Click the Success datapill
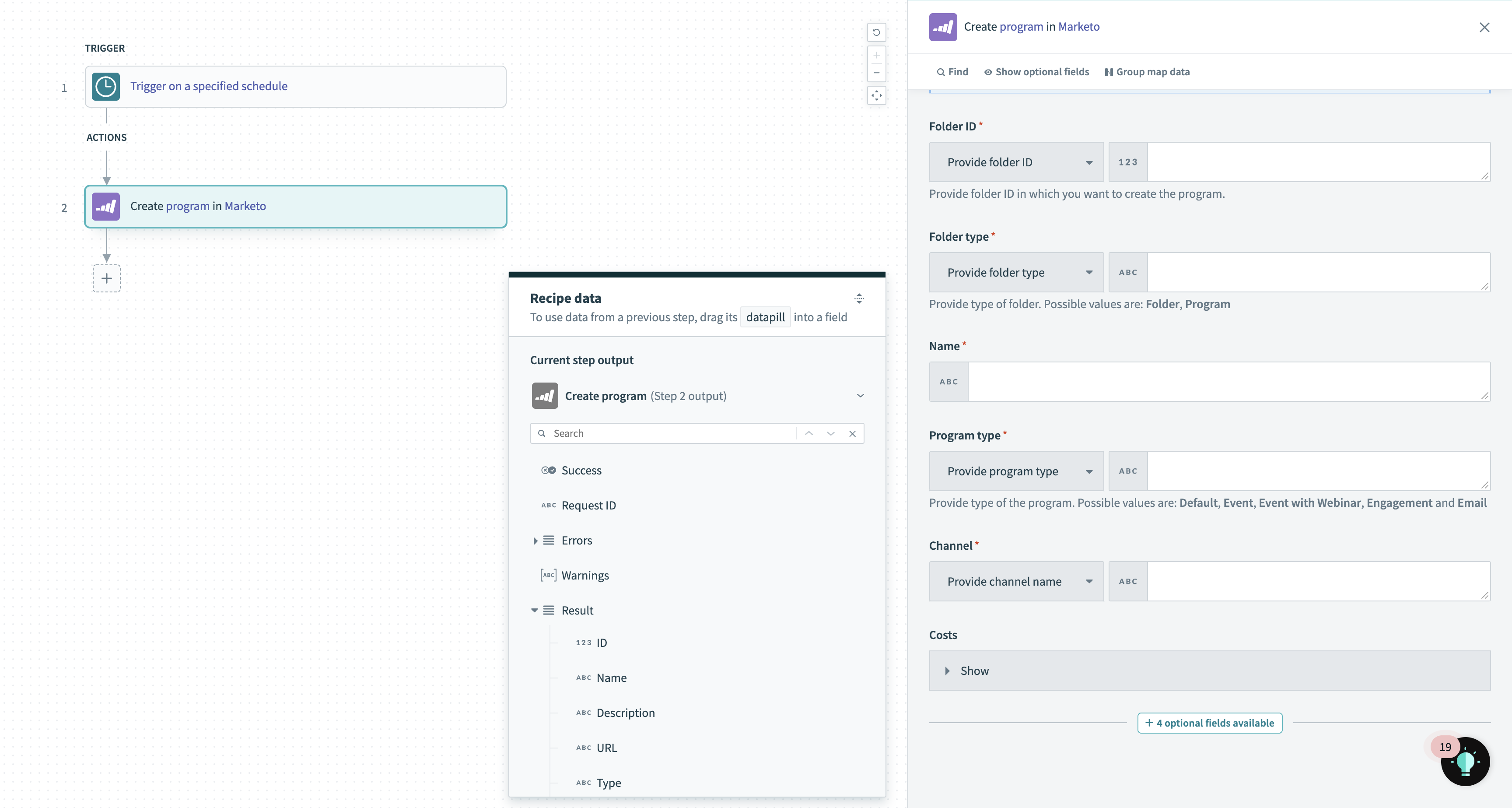Image resolution: width=1512 pixels, height=808 pixels. tap(581, 471)
